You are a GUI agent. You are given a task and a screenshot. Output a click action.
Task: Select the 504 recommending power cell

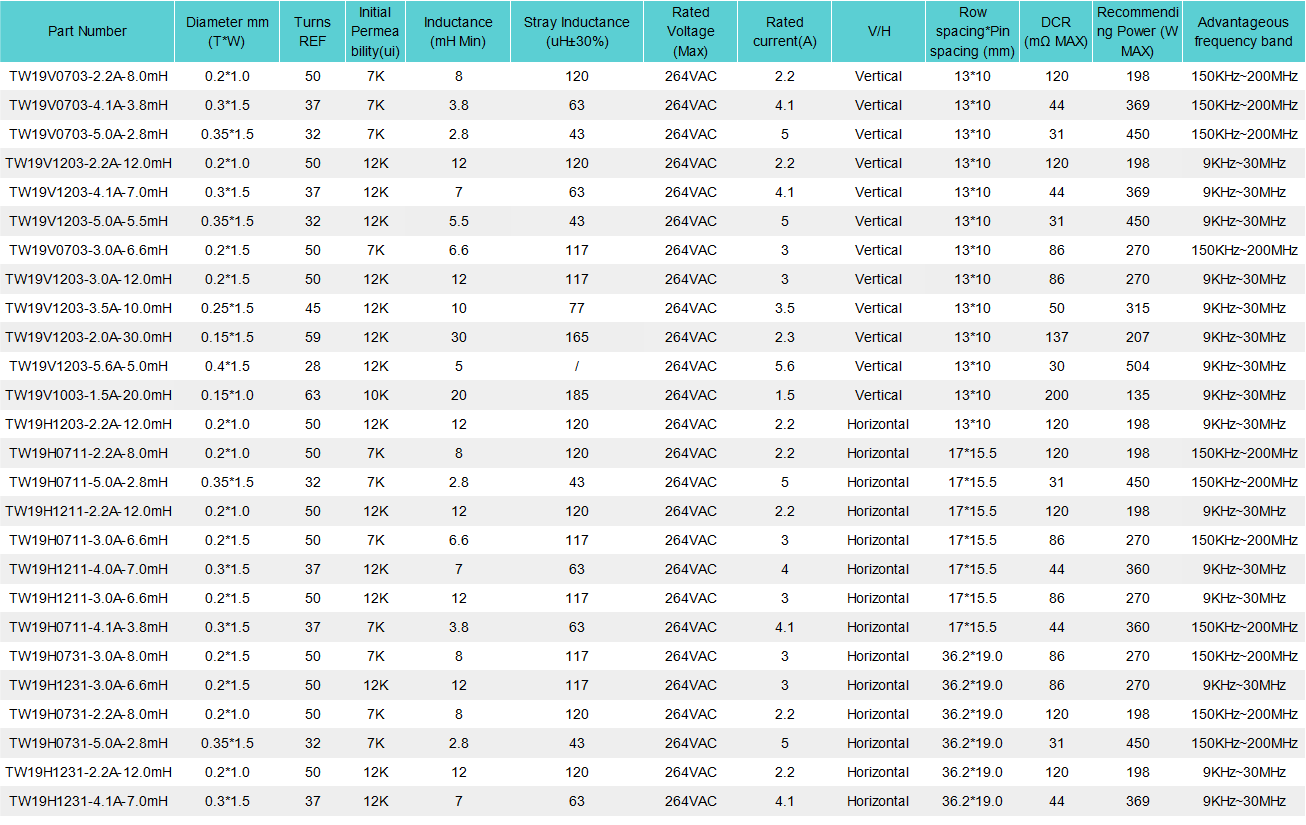pos(1137,366)
